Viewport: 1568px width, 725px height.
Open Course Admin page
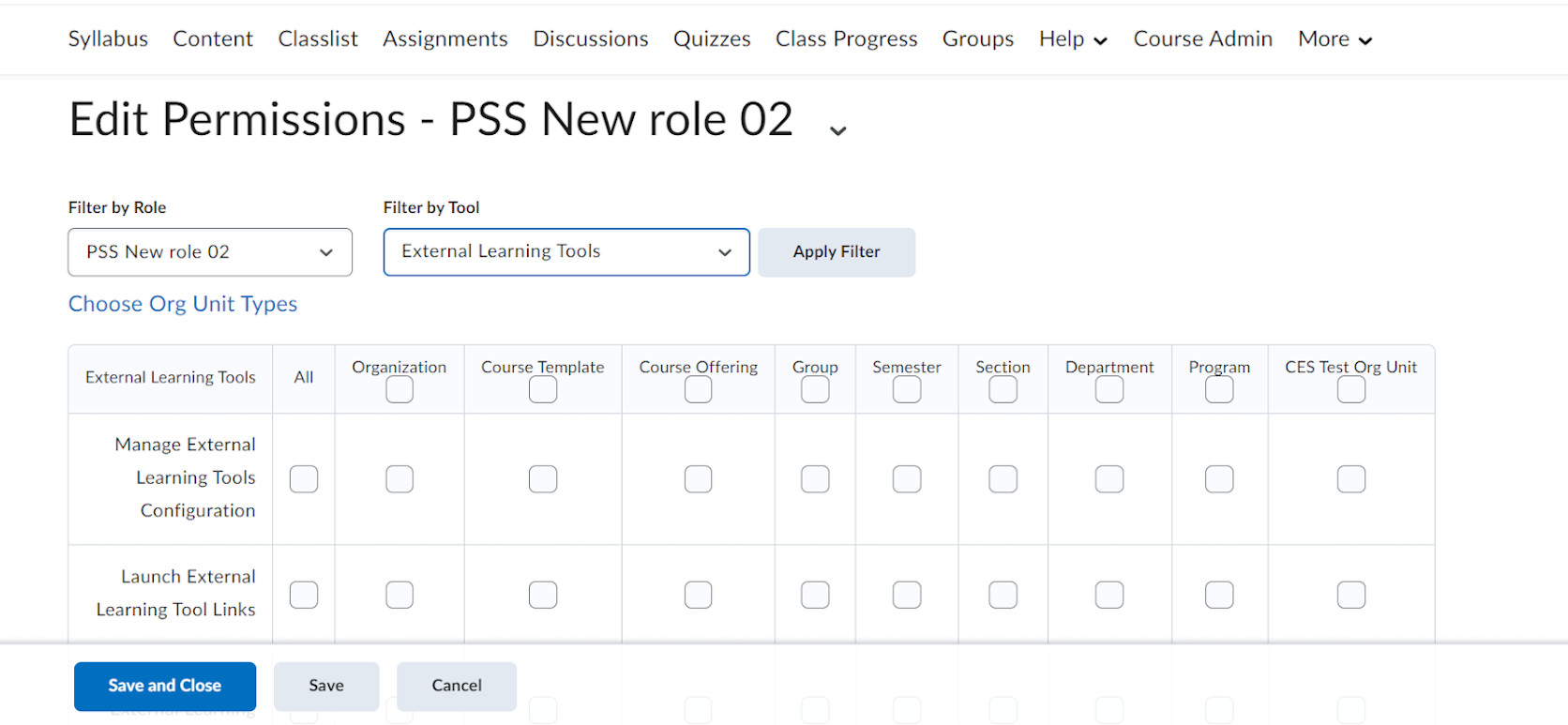tap(1203, 38)
